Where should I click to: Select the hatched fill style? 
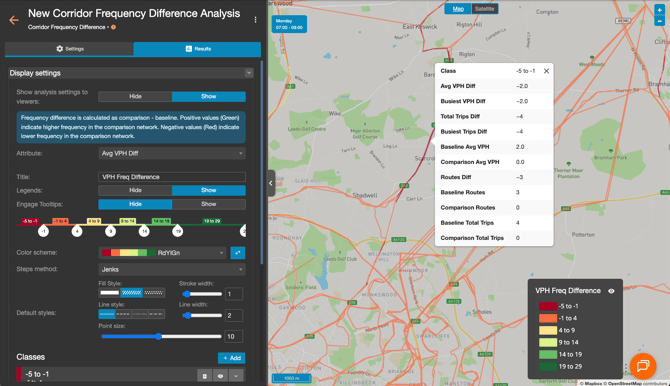click(x=132, y=293)
